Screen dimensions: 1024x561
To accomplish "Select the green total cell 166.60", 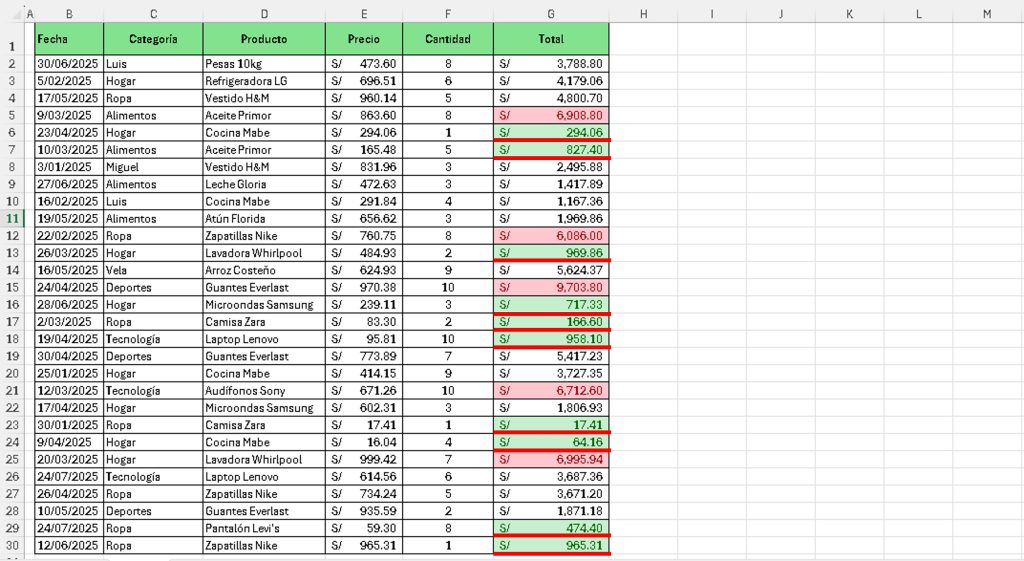I will tap(551, 322).
